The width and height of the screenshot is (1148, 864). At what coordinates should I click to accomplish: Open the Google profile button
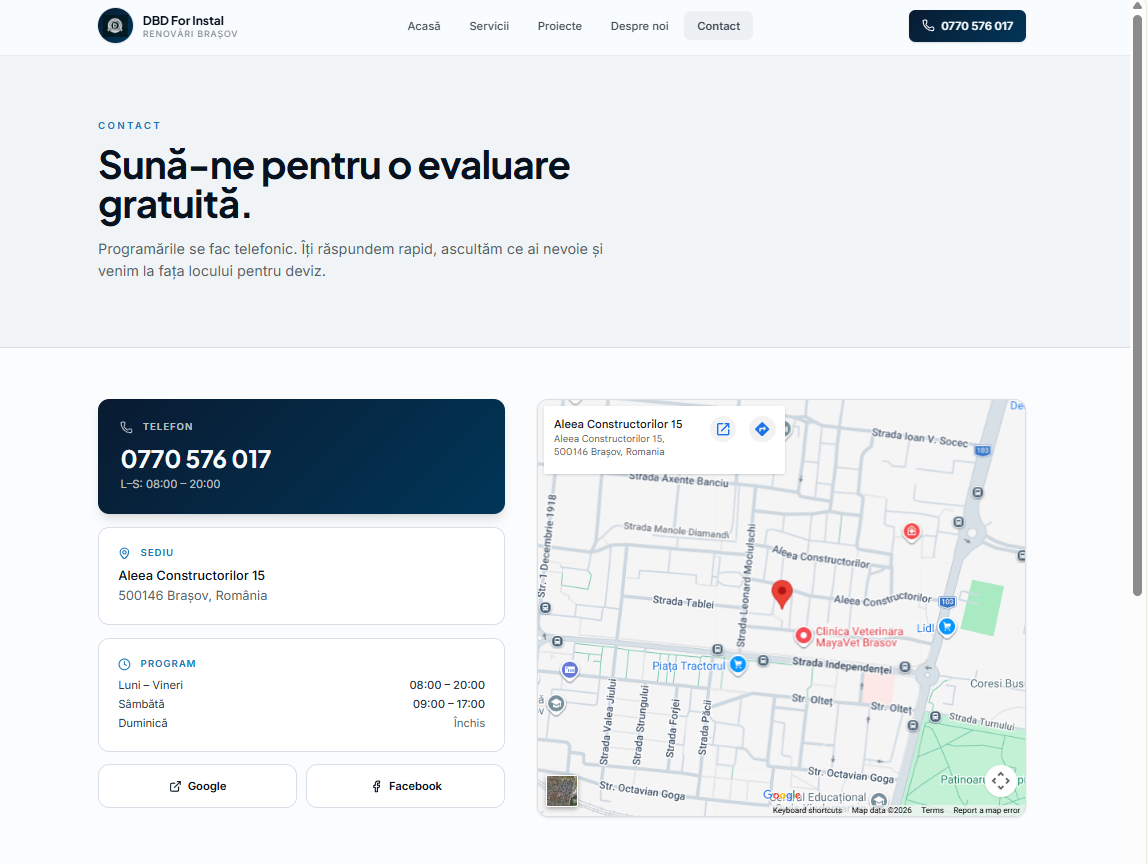197,786
